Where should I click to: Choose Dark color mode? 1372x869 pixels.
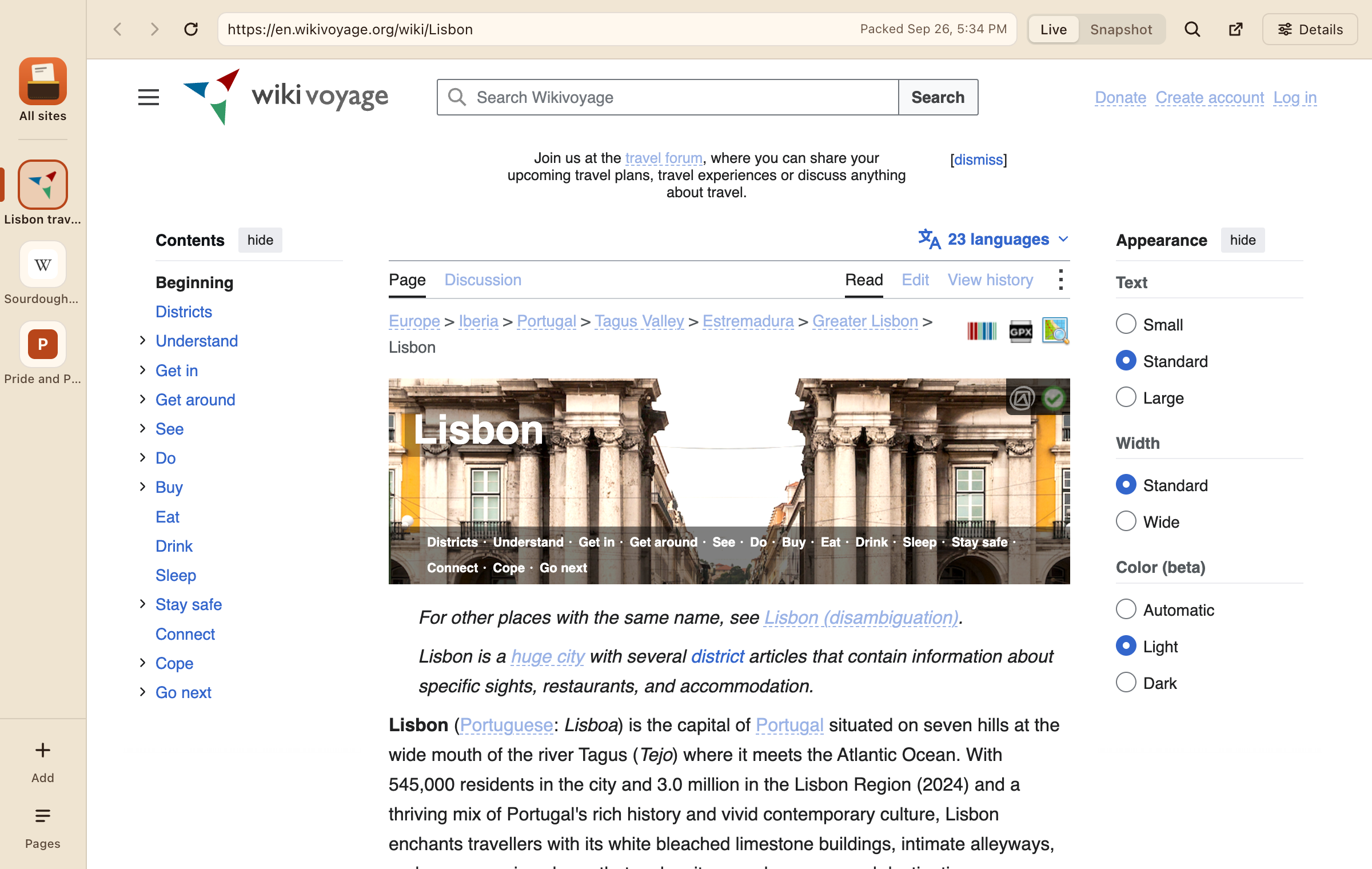[1126, 683]
